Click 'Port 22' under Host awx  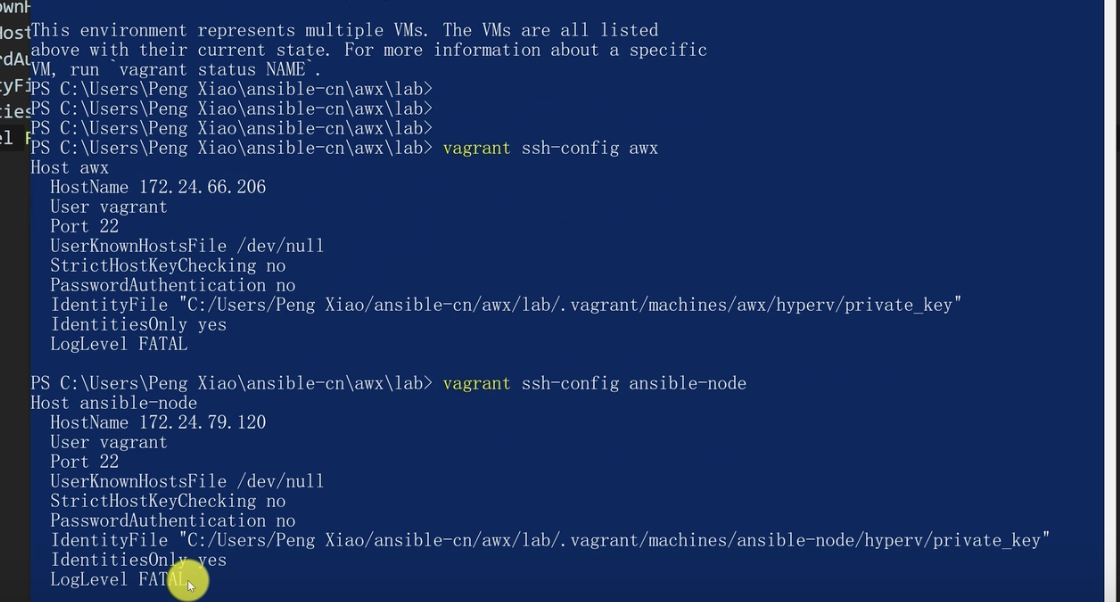[x=84, y=227]
